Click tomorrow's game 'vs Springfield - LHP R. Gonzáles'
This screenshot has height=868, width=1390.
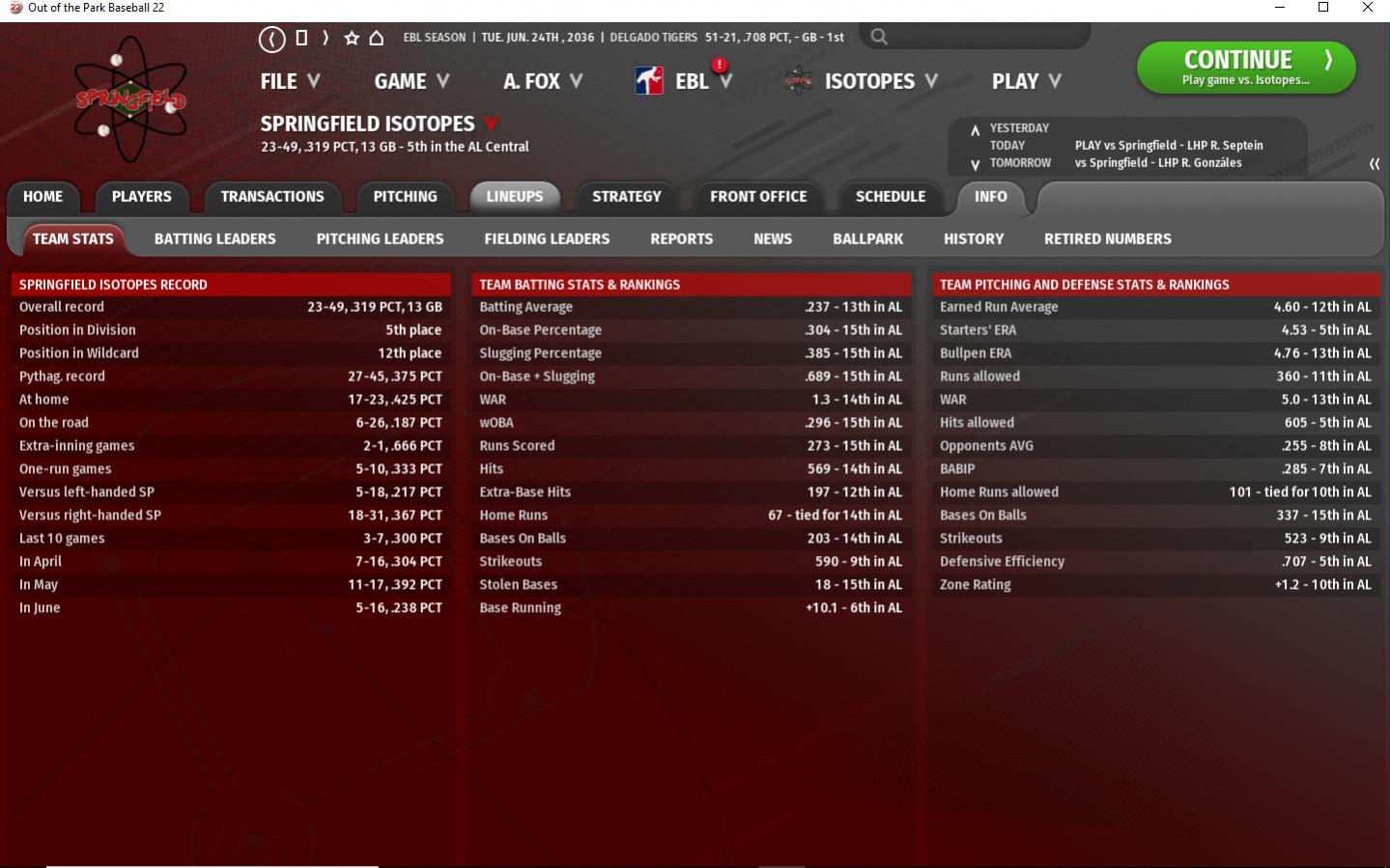click(1158, 163)
